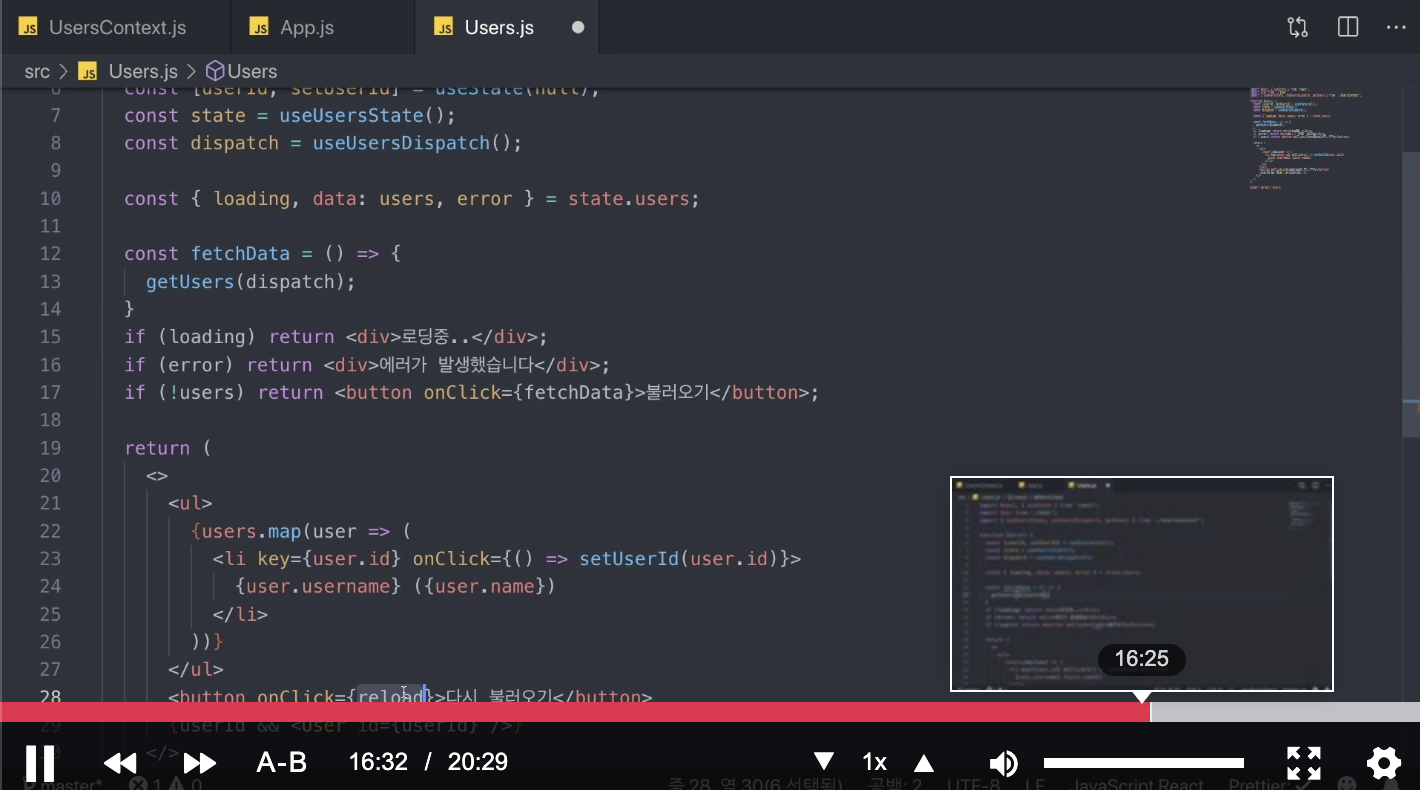Click the 16:25 preview thumbnail
The image size is (1420, 790).
point(1141,584)
